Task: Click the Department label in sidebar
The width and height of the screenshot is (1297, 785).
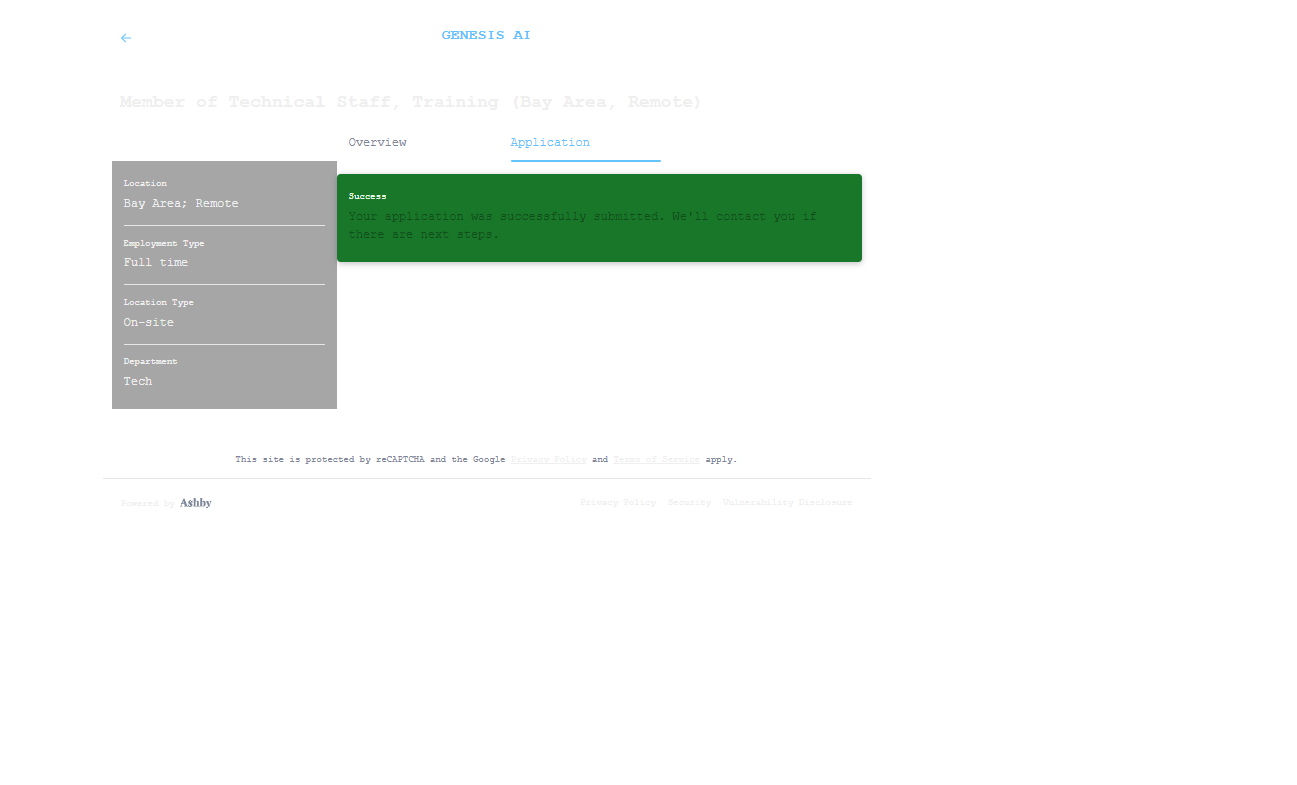Action: 150,362
